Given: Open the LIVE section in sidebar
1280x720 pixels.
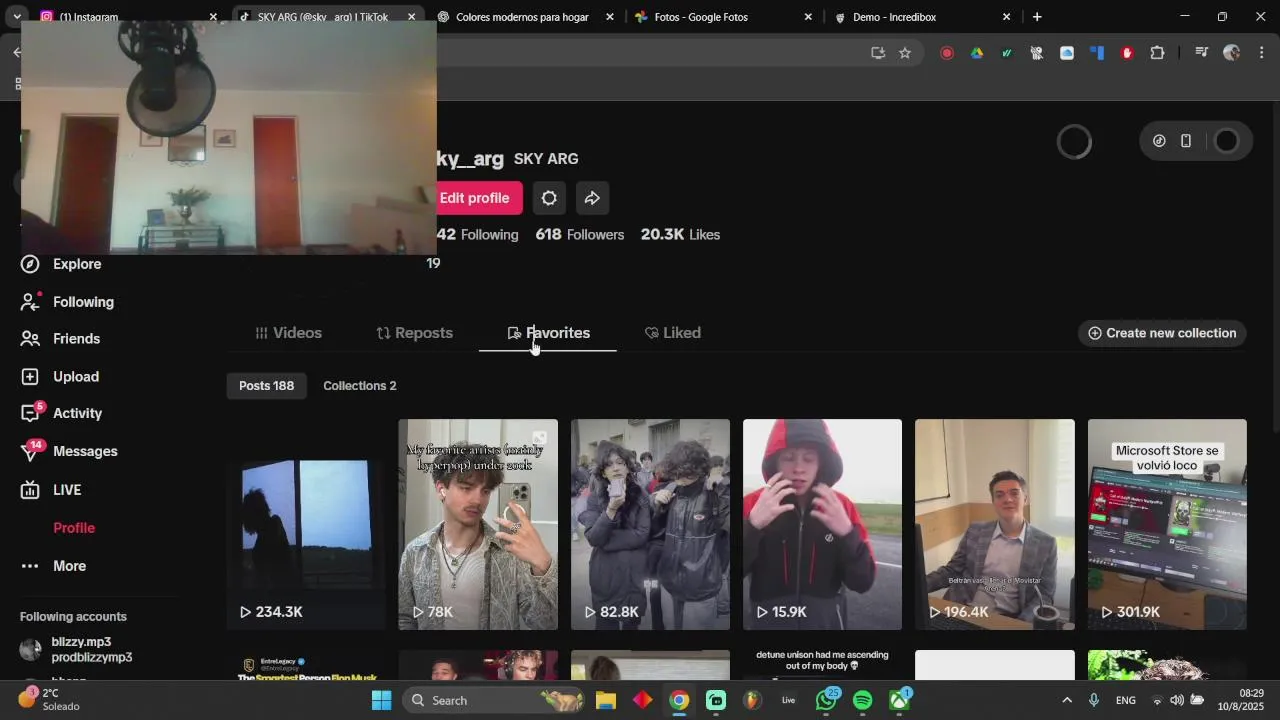Looking at the screenshot, I should [52, 490].
